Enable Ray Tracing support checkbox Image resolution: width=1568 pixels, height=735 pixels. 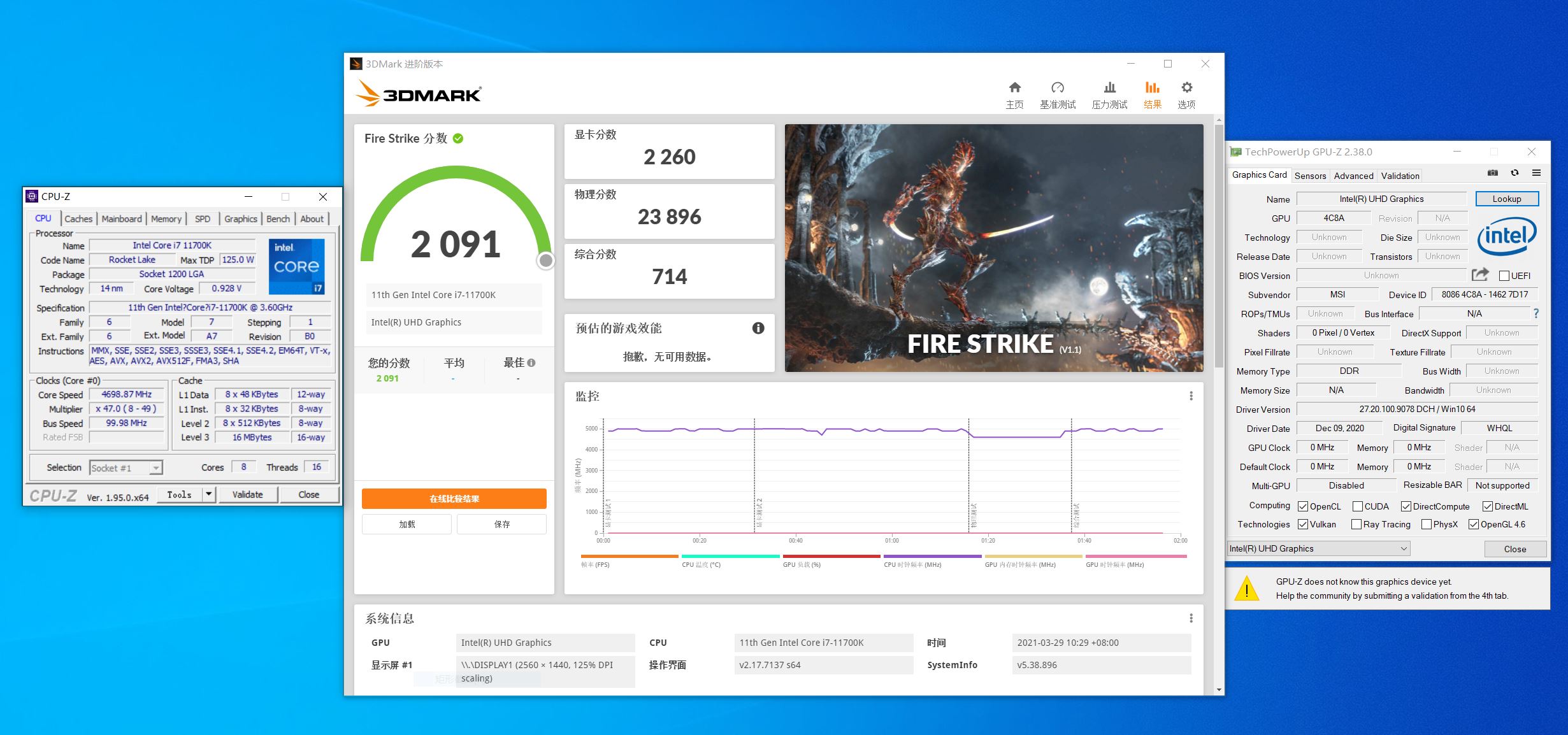click(1357, 524)
